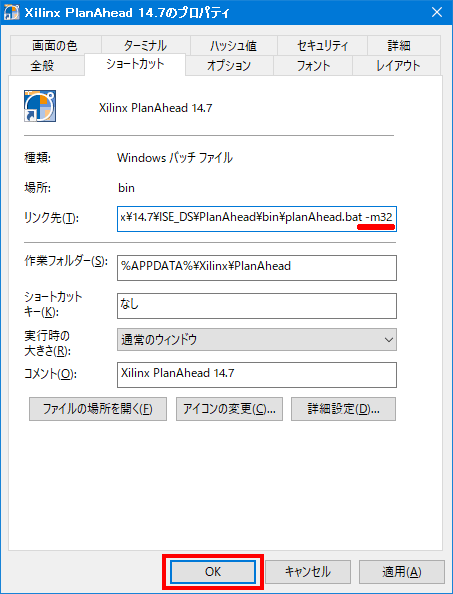Open the 詳細 tab
This screenshot has width=453, height=594.
point(404,46)
